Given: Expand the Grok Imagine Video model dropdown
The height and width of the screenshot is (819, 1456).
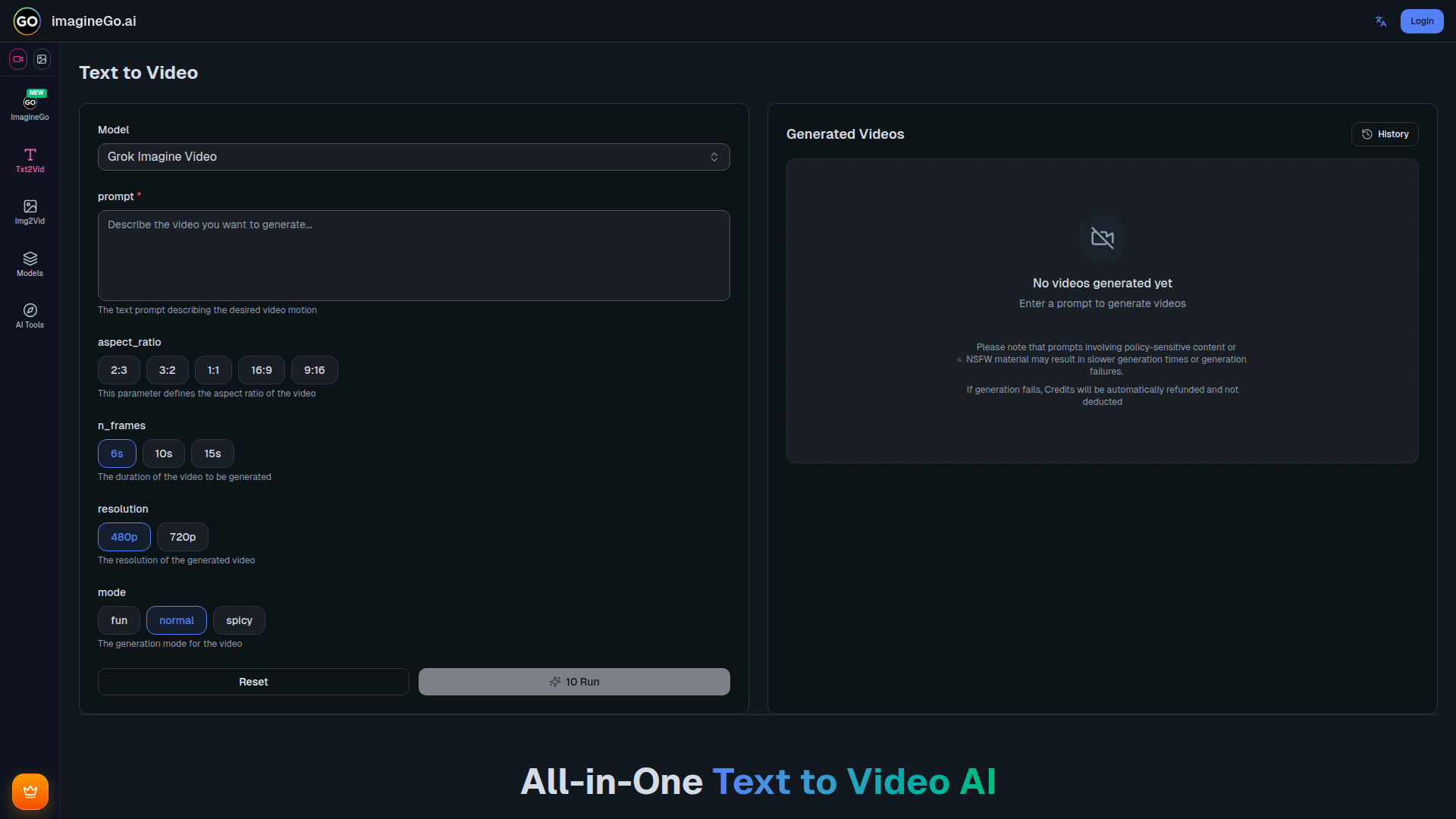Looking at the screenshot, I should click(x=413, y=157).
